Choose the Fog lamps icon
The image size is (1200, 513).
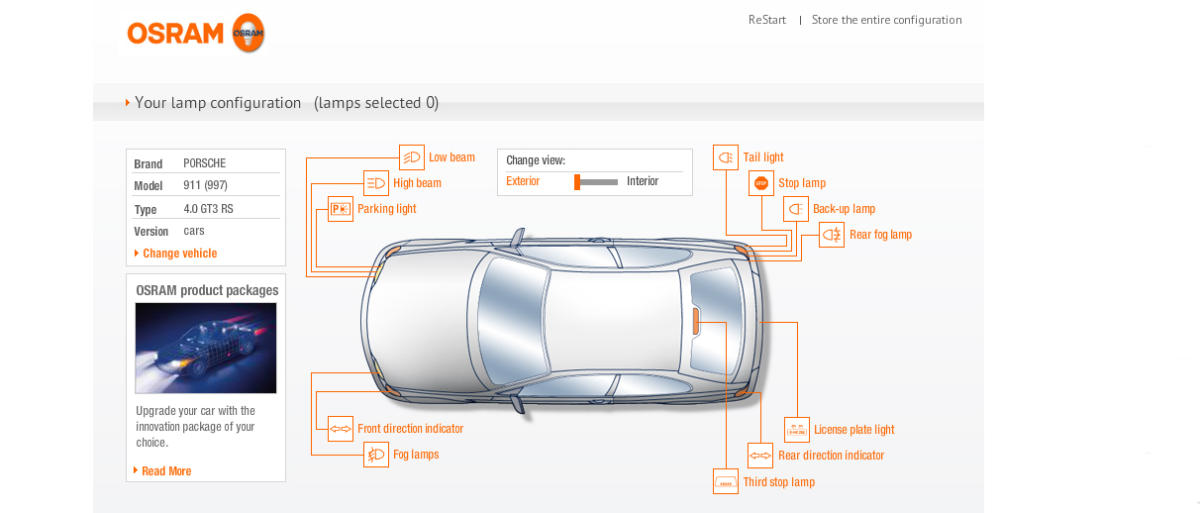(x=376, y=455)
